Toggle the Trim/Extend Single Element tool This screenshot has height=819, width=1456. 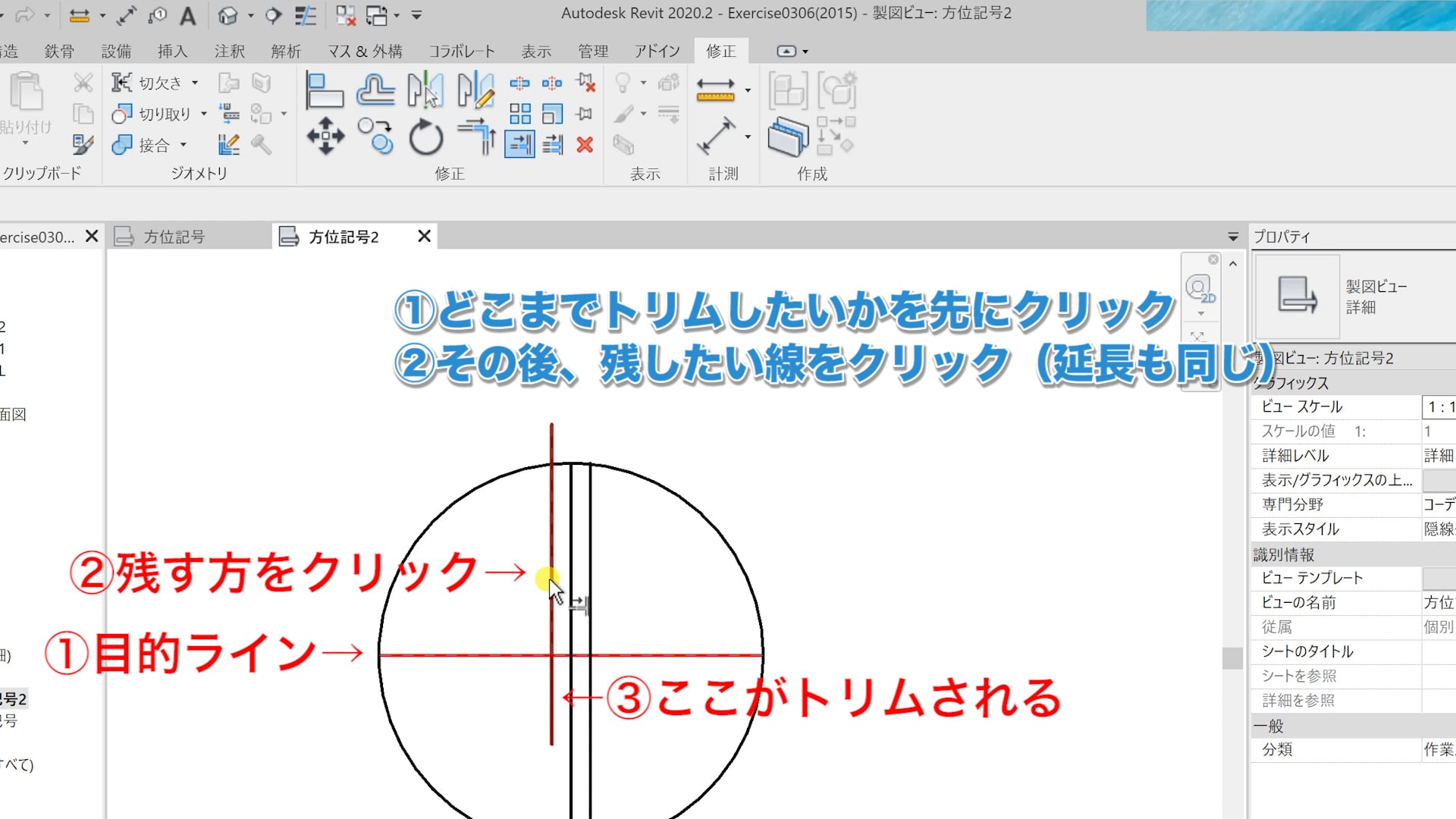pos(519,144)
